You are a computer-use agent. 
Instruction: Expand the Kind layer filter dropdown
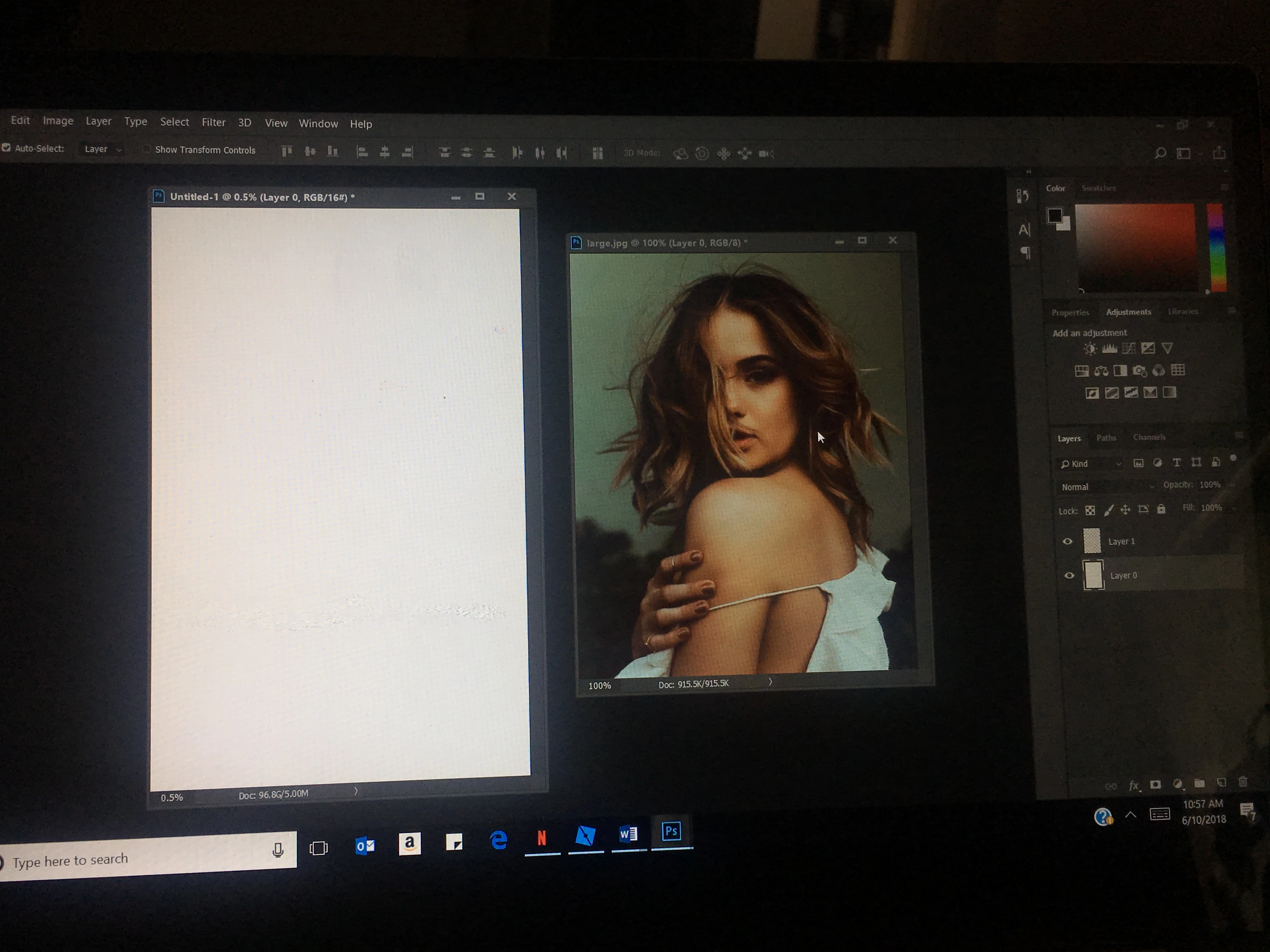1090,464
